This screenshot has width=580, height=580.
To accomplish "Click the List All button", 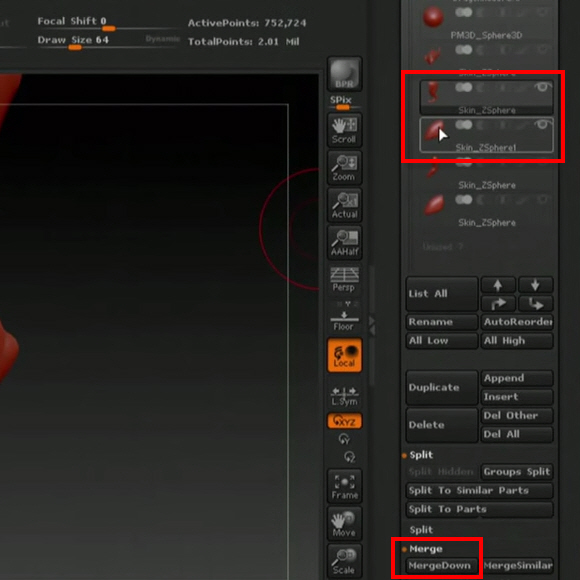I will coord(442,294).
